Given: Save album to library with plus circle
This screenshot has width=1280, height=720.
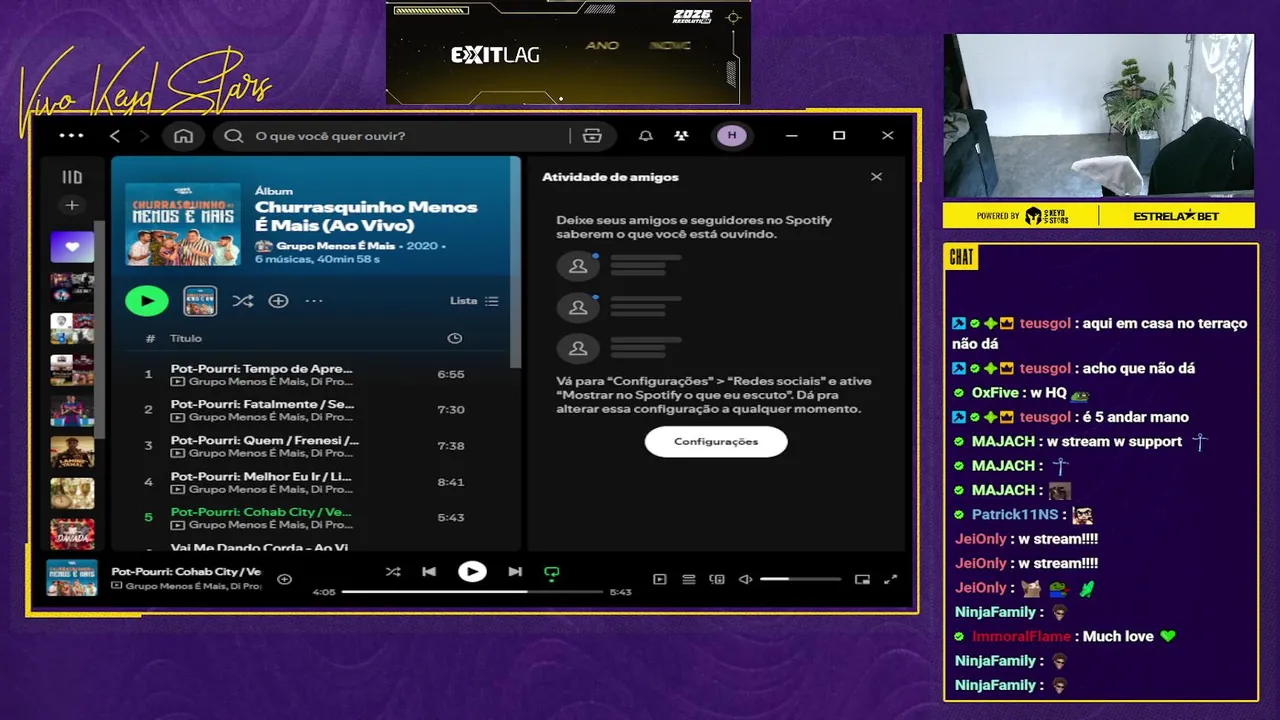Looking at the screenshot, I should (278, 300).
